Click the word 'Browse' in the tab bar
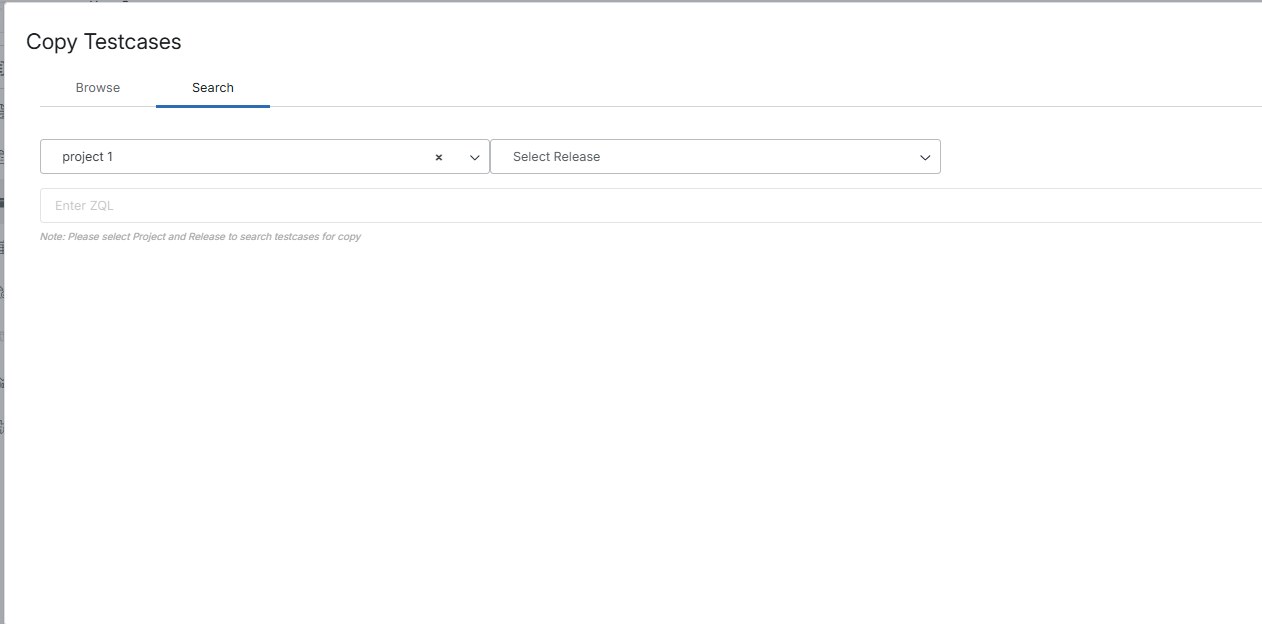Image resolution: width=1262 pixels, height=624 pixels. click(x=98, y=88)
